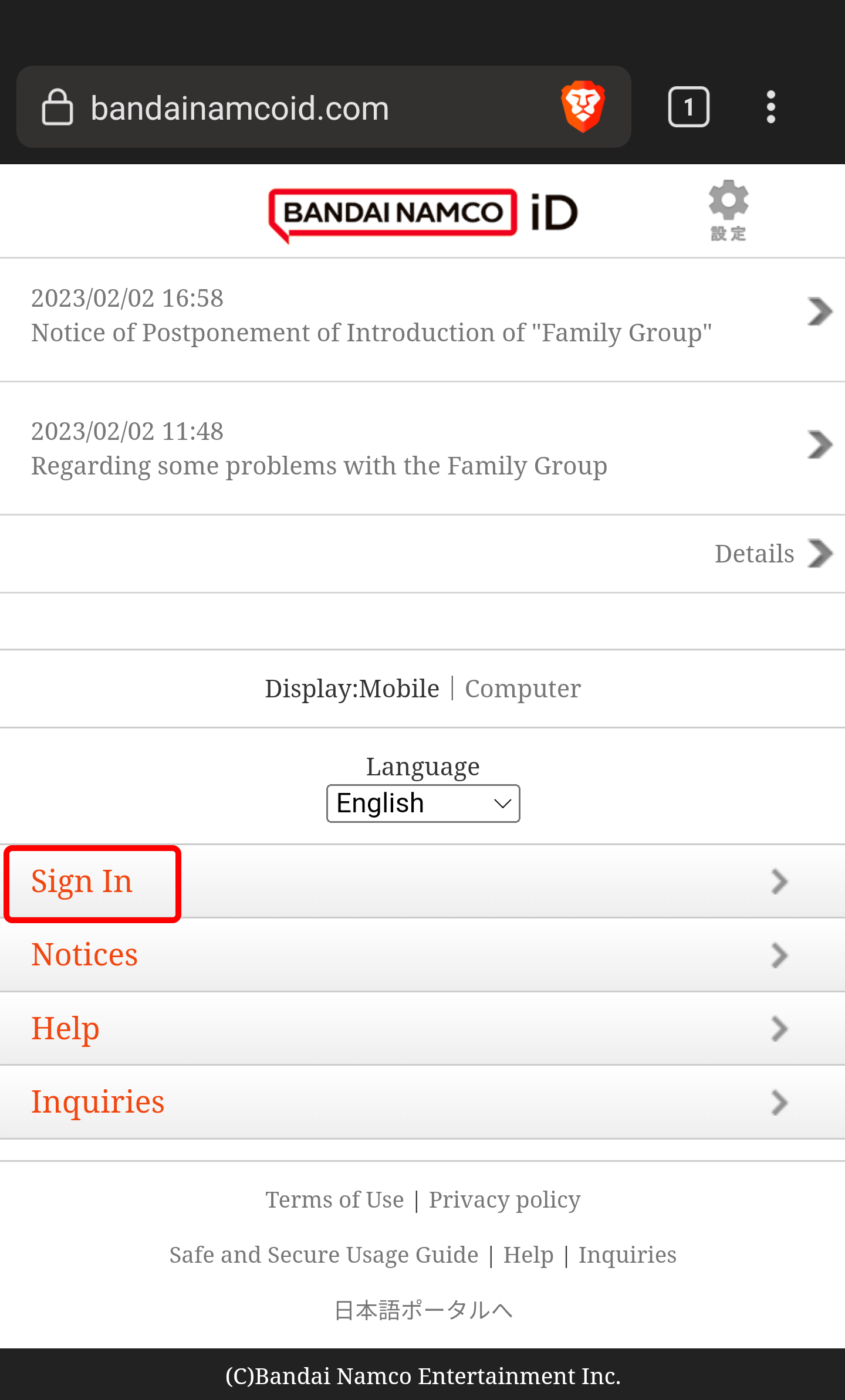Go to the Japanese portal link
This screenshot has height=1400, width=845.
pos(423,1310)
